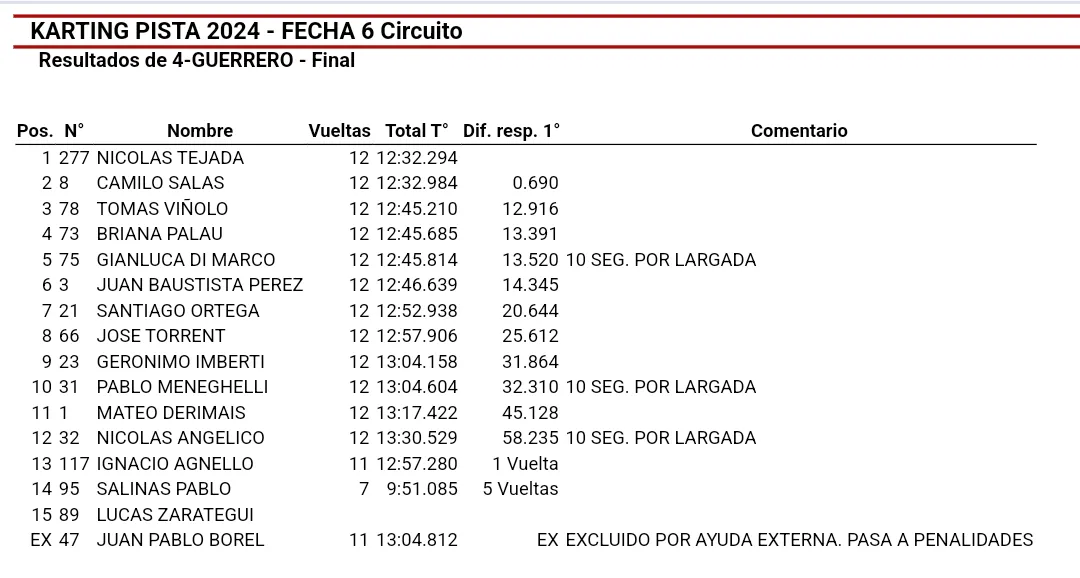This screenshot has height=578, width=1080.
Task: Click the EXCLUIDO POR AYUDA EXTERNA comment
Action: tap(799, 540)
